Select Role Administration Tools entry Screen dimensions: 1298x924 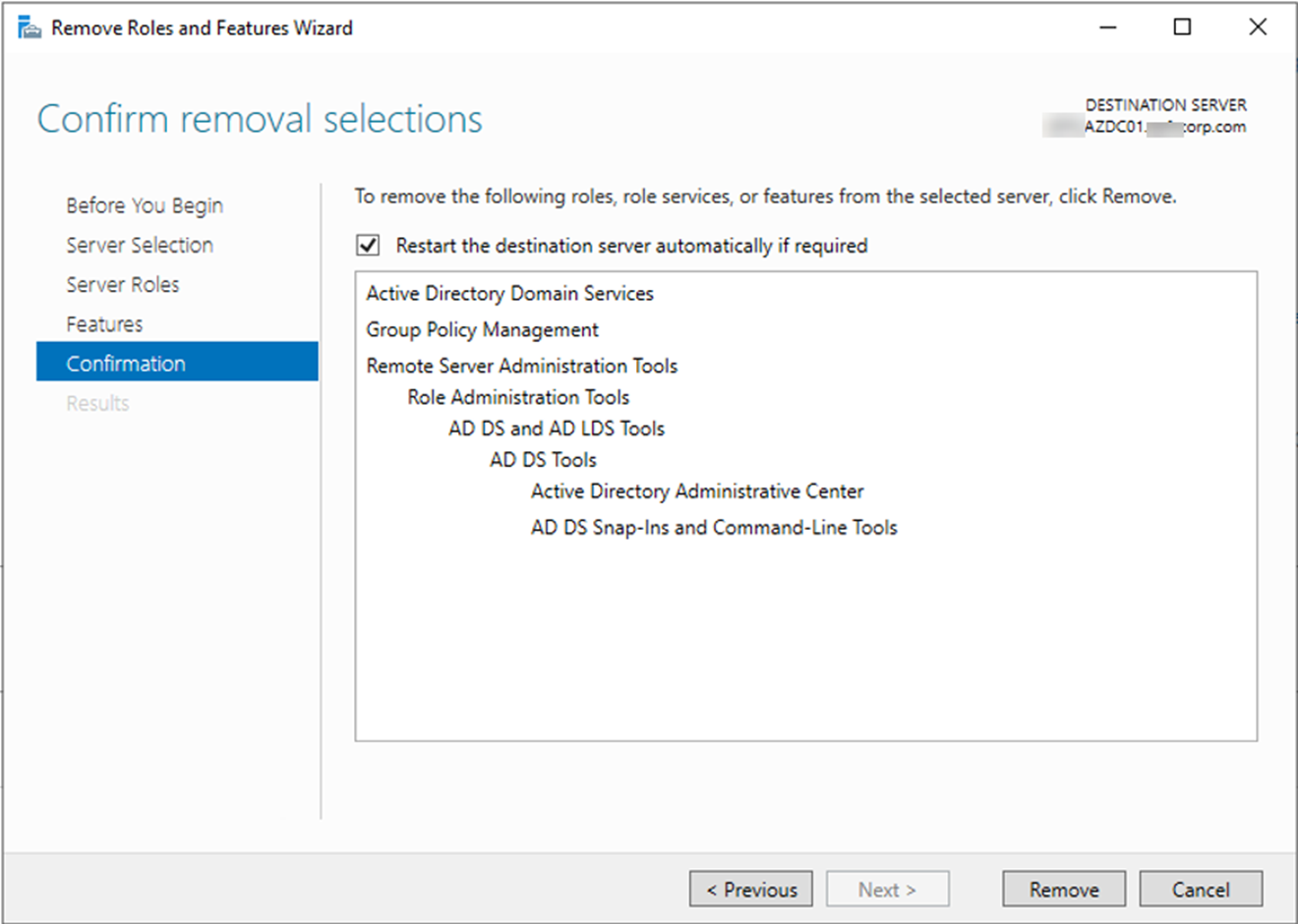[518, 397]
